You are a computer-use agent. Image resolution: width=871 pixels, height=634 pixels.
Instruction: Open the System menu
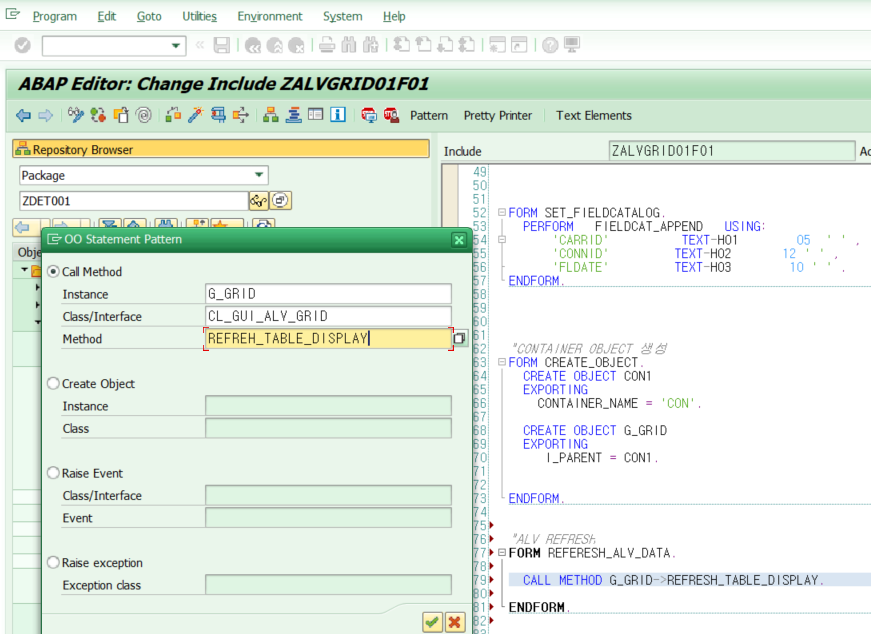pyautogui.click(x=343, y=17)
